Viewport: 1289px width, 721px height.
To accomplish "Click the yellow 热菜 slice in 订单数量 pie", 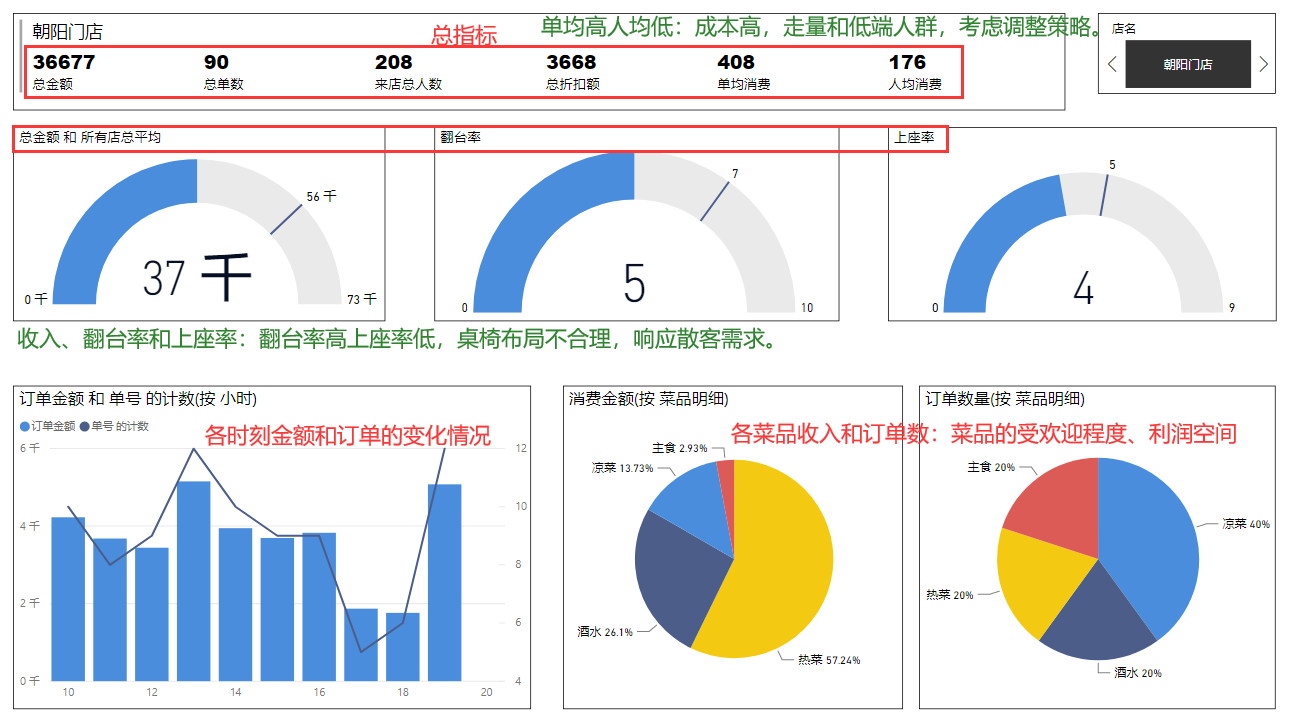I will click(x=1040, y=580).
